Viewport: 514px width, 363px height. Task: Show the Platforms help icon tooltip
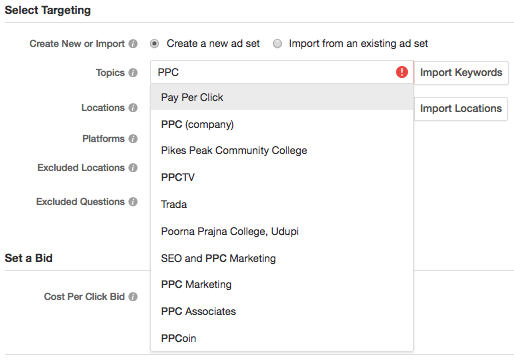[133, 139]
